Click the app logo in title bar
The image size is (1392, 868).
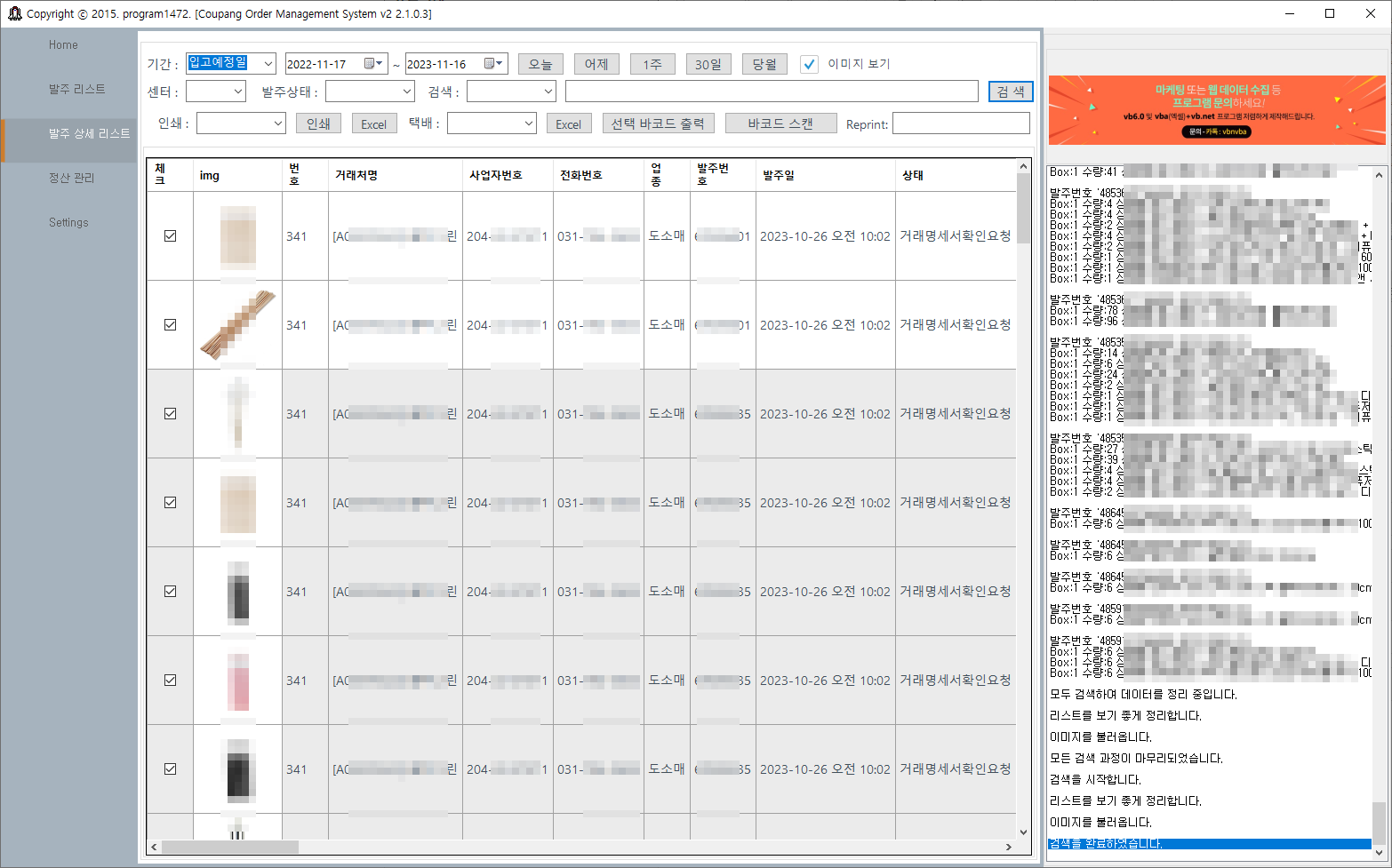click(14, 13)
